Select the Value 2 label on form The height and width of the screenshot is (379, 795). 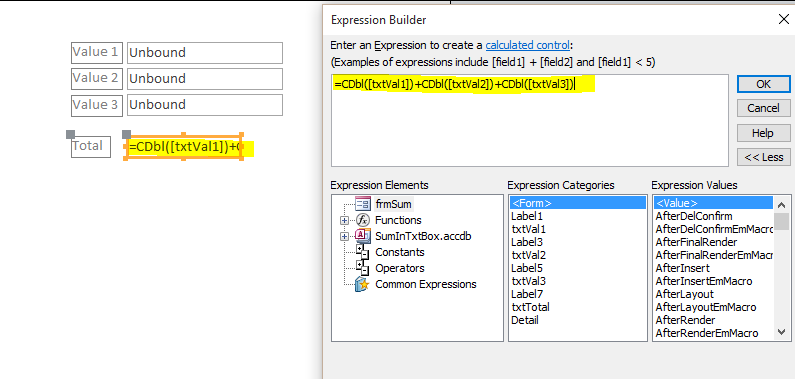tap(97, 79)
